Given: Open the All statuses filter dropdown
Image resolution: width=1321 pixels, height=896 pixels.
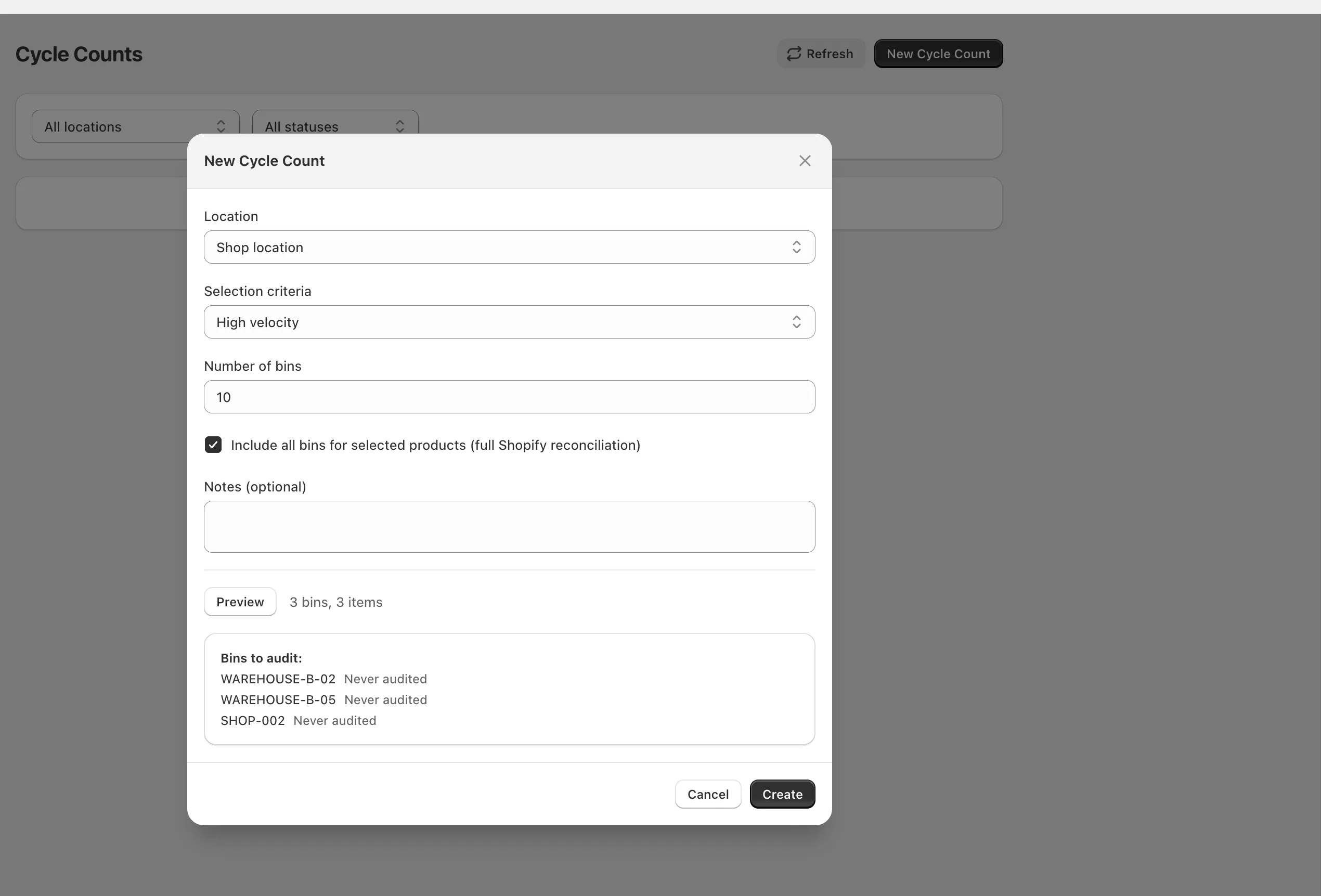Looking at the screenshot, I should click(x=335, y=126).
